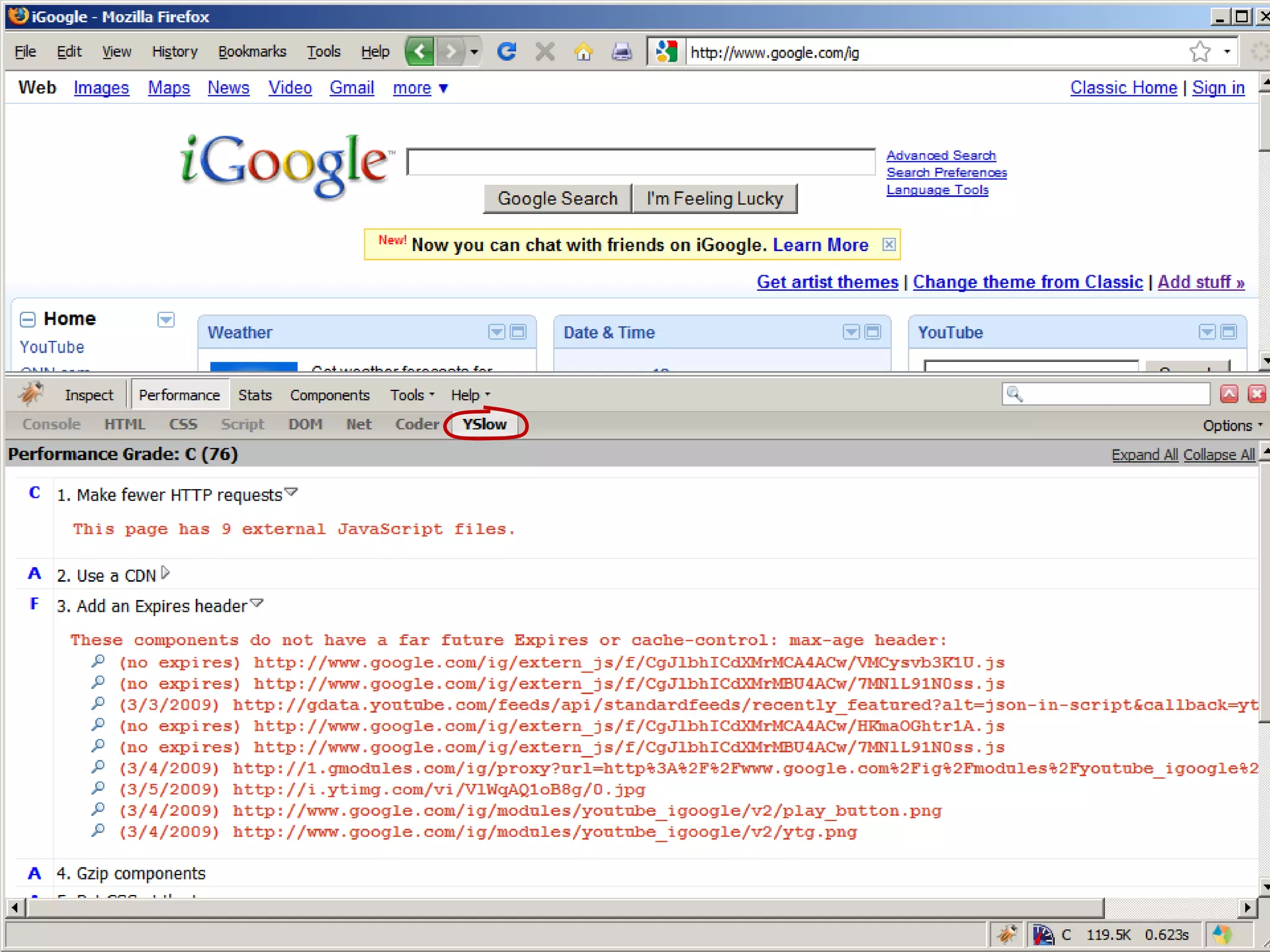Expand the Use a CDN rule

[165, 573]
